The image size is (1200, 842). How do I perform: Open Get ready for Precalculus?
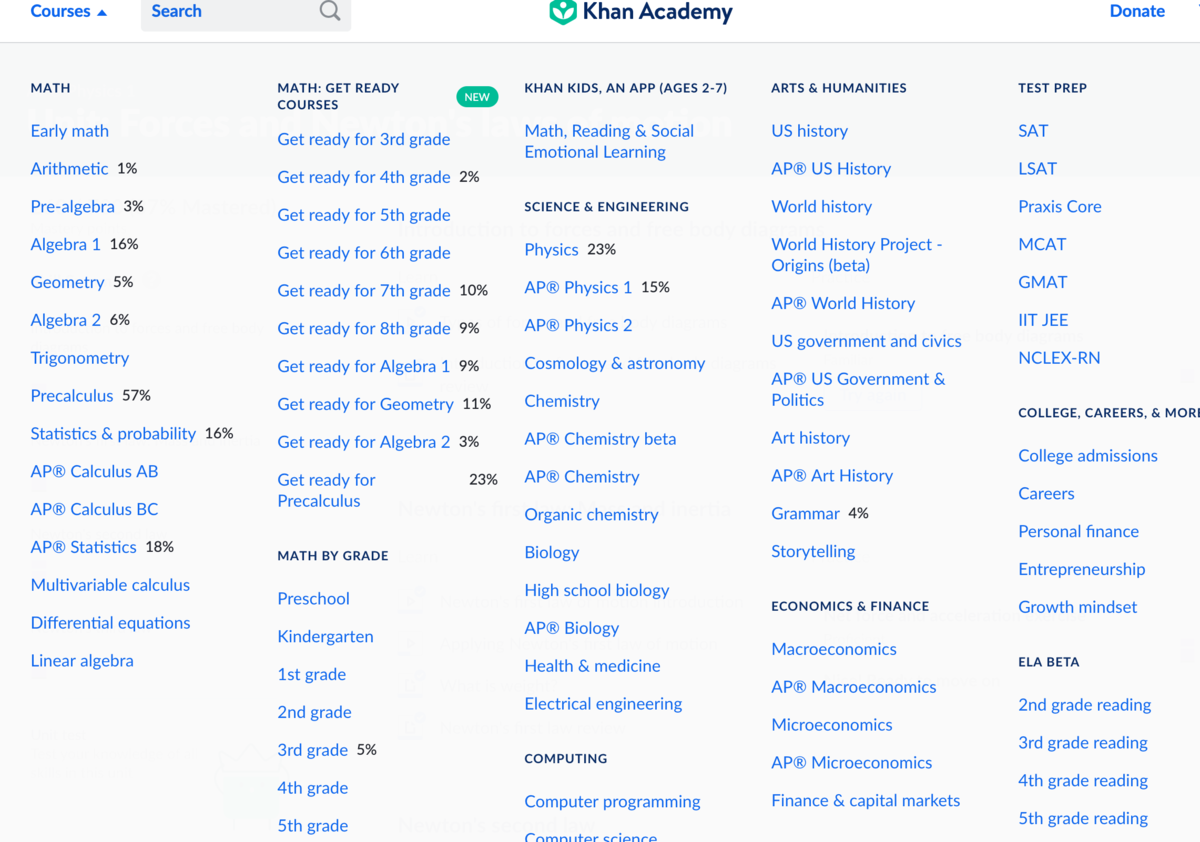pos(326,490)
